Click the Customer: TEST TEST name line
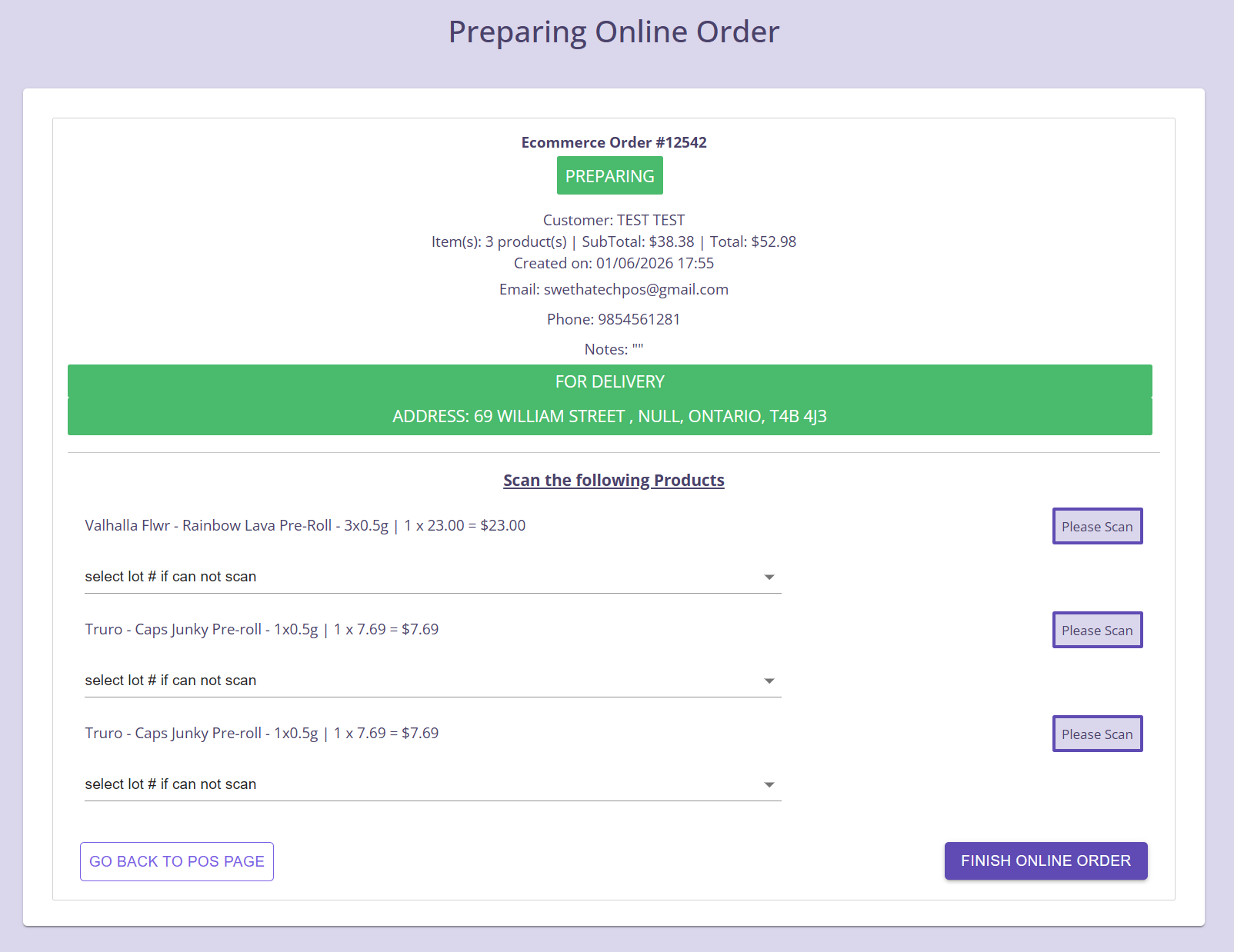 pos(613,220)
